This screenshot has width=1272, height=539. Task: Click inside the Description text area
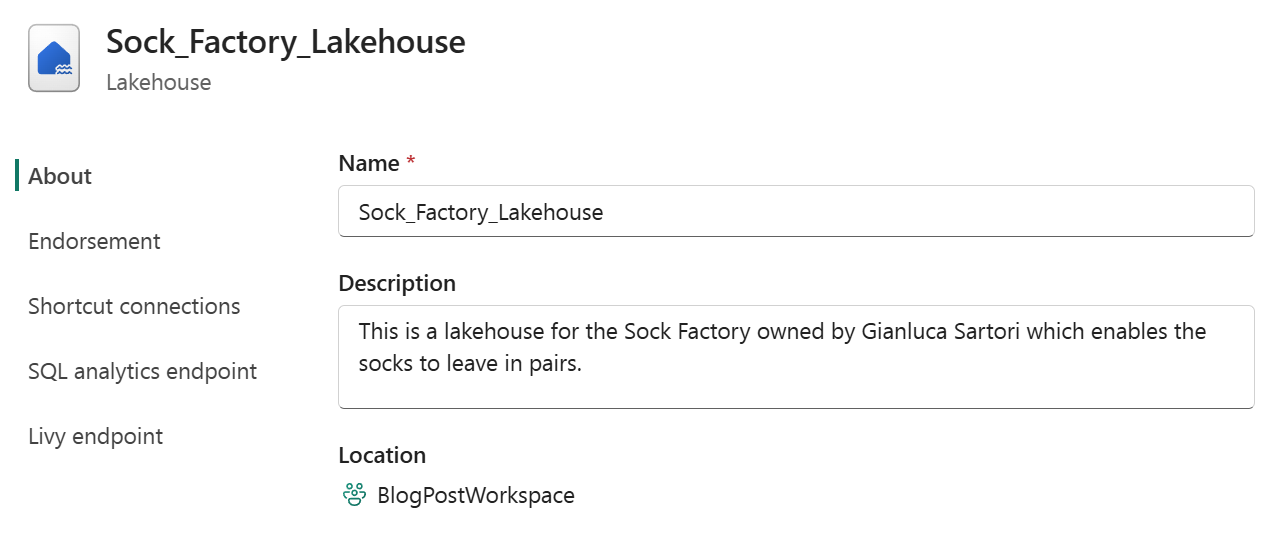coord(796,357)
